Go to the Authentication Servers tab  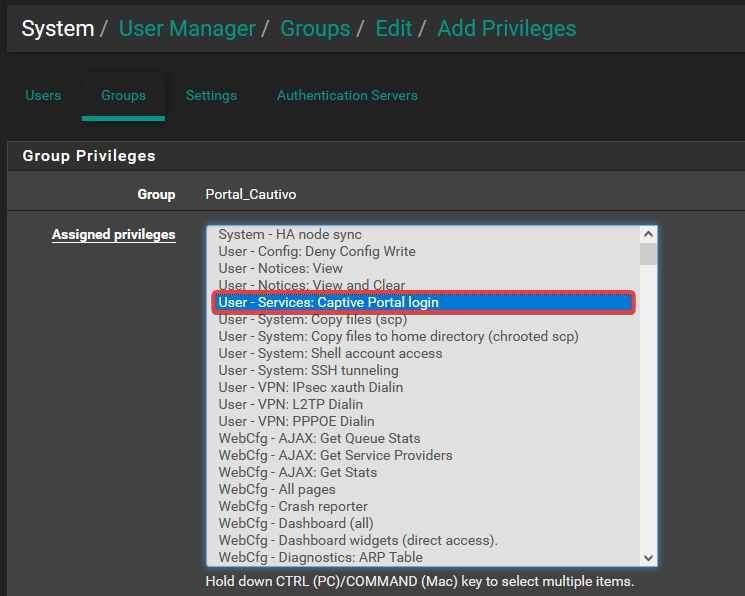pyautogui.click(x=347, y=96)
